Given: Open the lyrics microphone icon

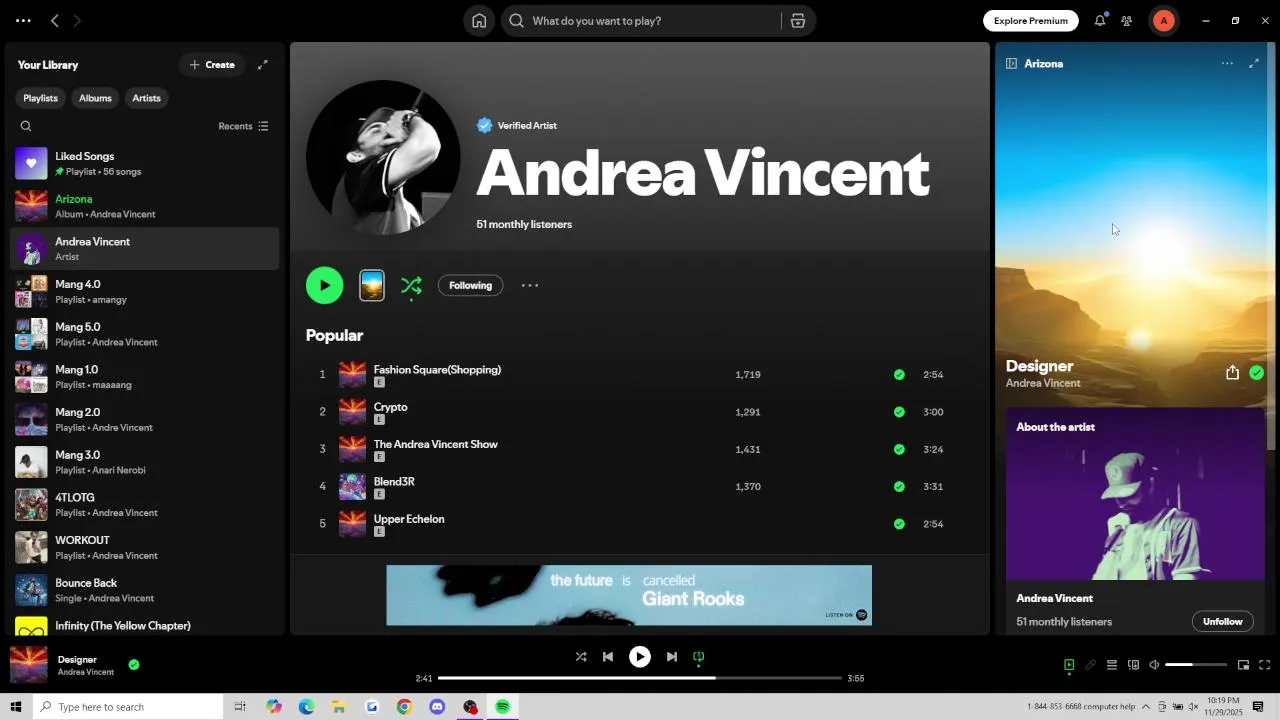Looking at the screenshot, I should pos(1091,665).
